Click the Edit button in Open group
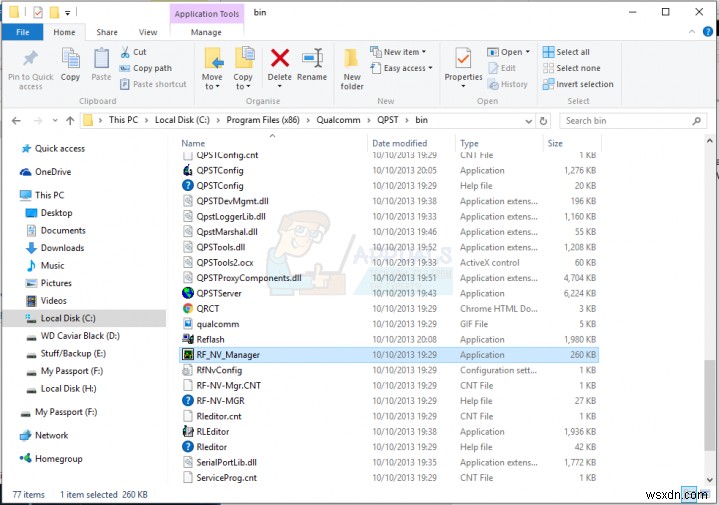The image size is (719, 505). [x=502, y=68]
